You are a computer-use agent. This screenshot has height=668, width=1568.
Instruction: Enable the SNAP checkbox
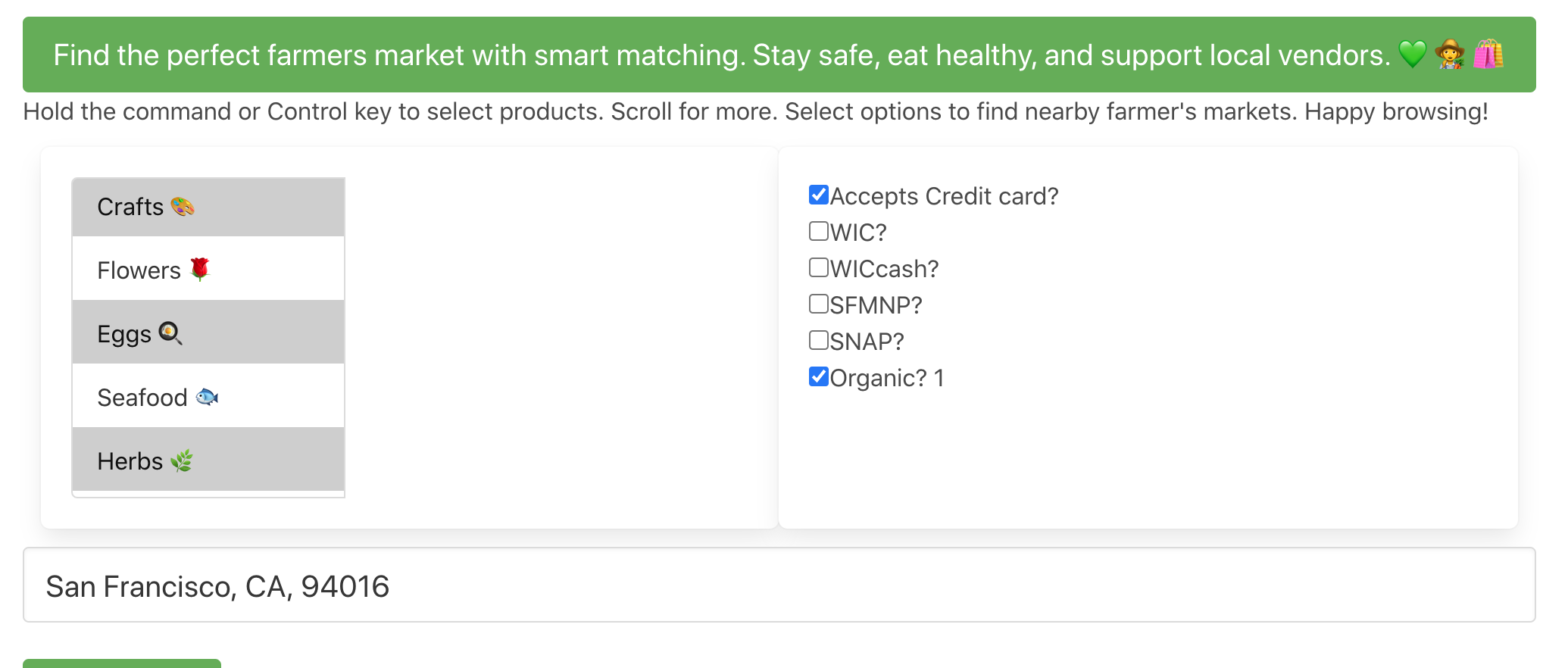coord(819,340)
